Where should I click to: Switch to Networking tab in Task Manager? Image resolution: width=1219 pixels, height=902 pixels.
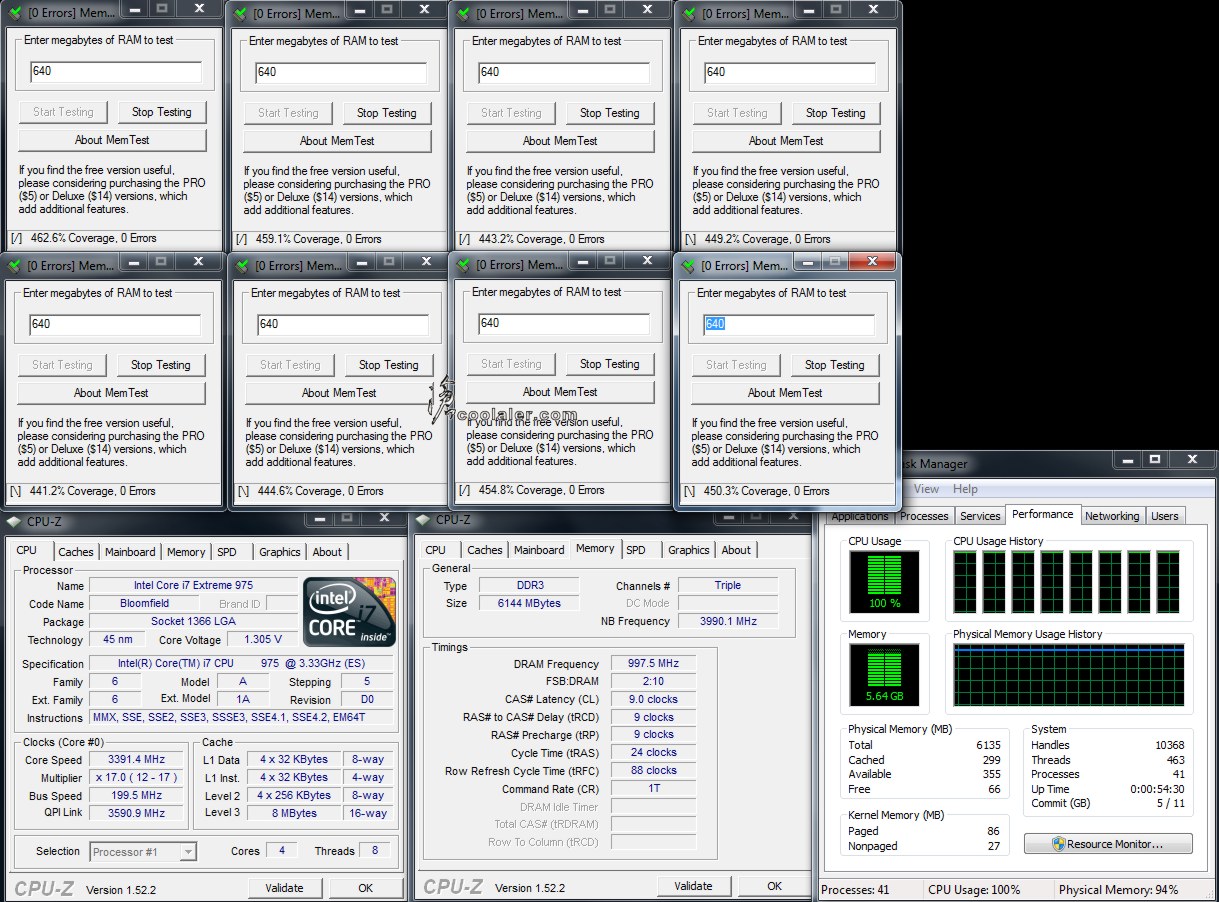[x=1112, y=516]
